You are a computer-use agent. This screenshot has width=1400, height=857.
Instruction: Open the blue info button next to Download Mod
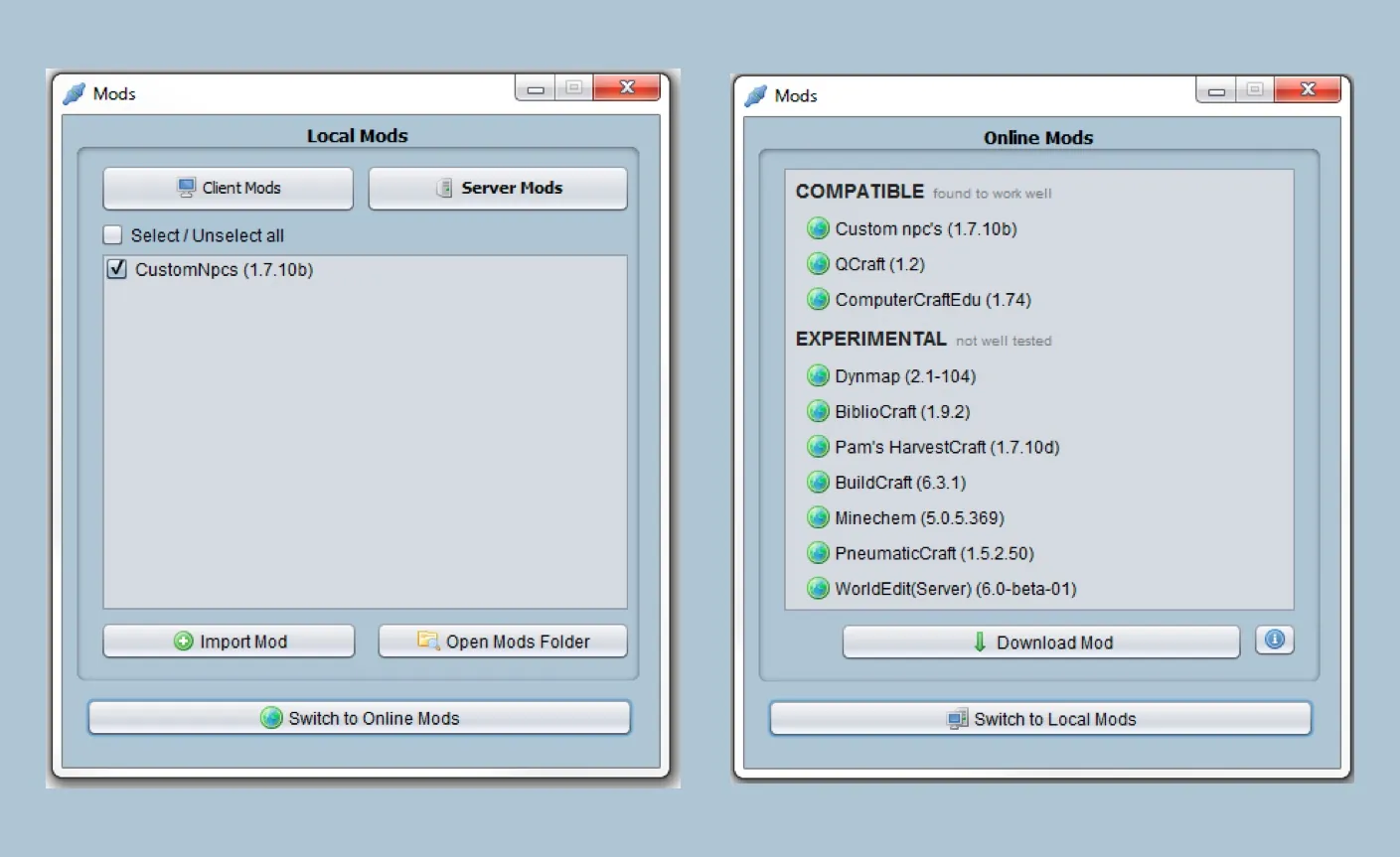(1274, 641)
